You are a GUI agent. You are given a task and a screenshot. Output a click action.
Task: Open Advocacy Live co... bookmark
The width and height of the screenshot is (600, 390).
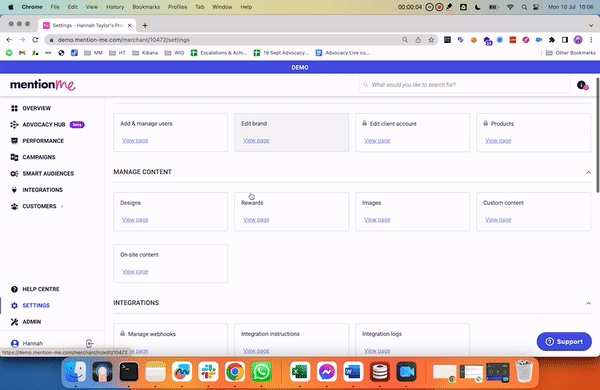pos(342,53)
